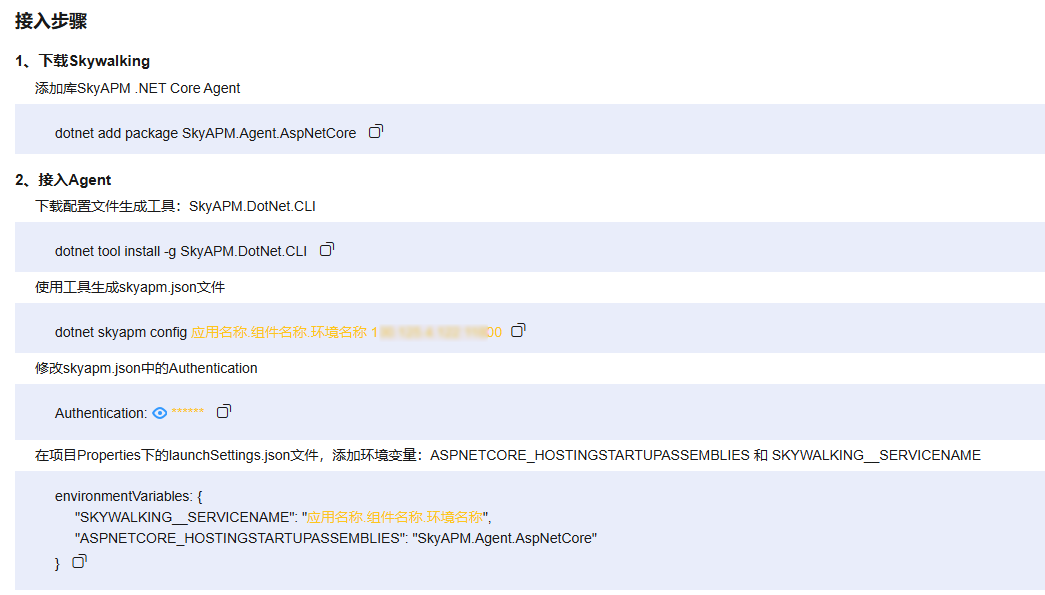Click the 'Authentication:' label
1045x595 pixels.
click(x=101, y=413)
